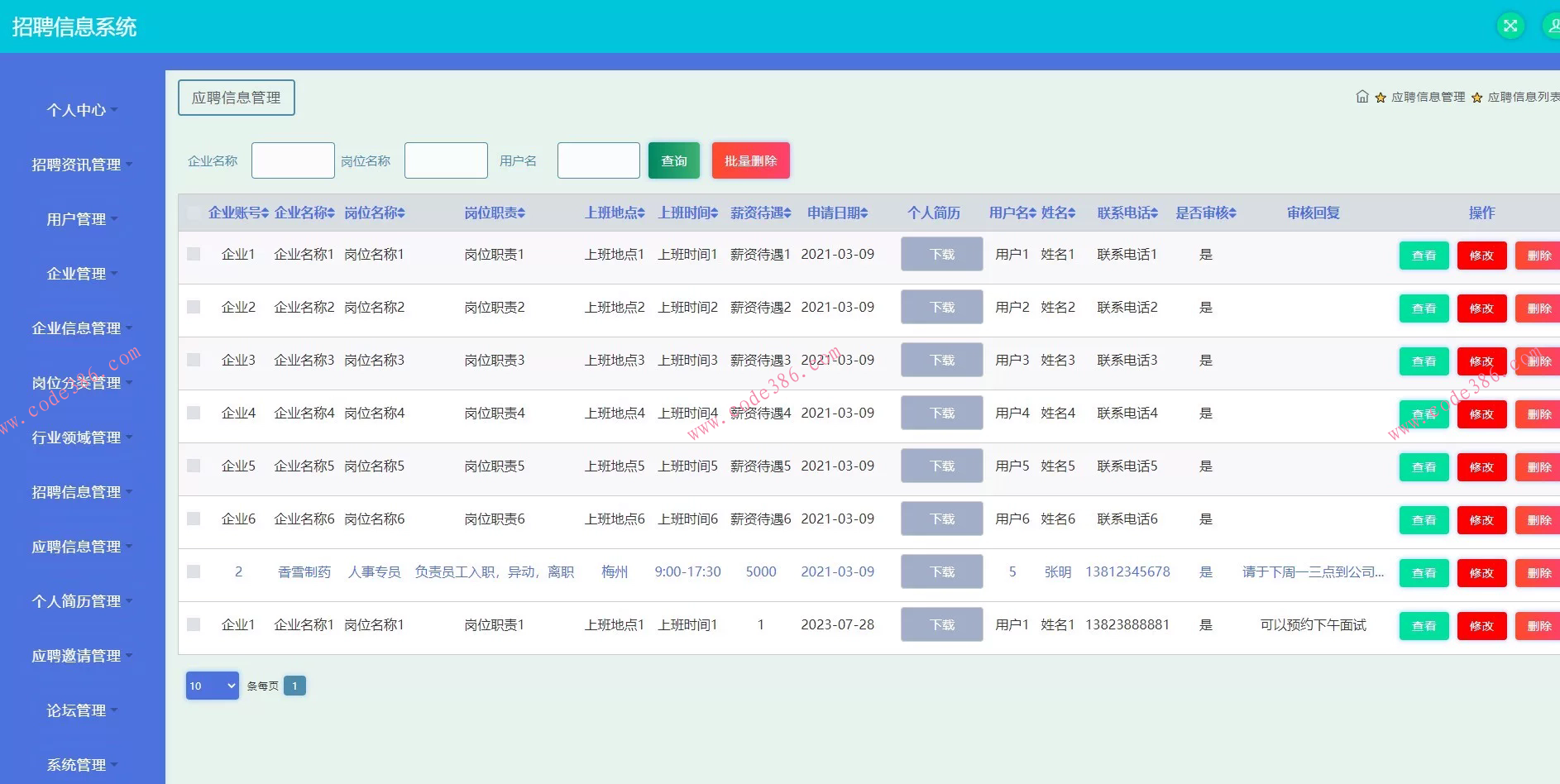Open 应聘信息管理 in the sidebar

pos(81,547)
